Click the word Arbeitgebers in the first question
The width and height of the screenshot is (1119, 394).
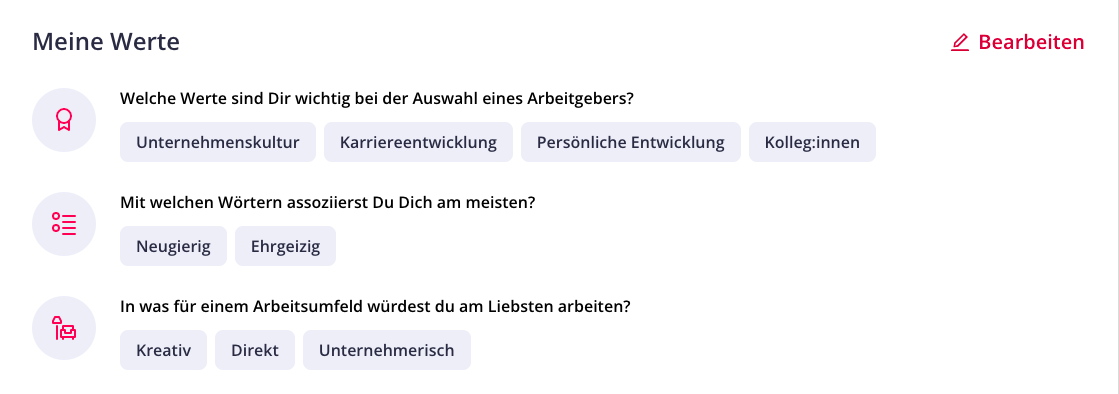coord(580,98)
